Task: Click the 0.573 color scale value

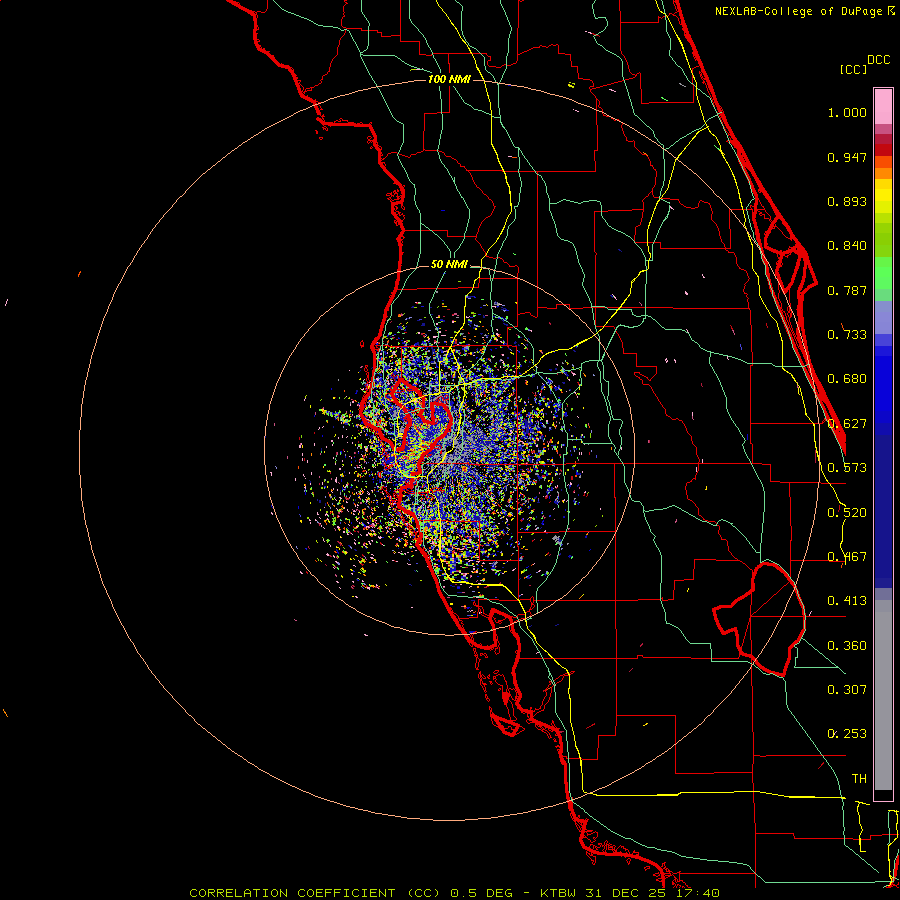Action: pyautogui.click(x=847, y=468)
